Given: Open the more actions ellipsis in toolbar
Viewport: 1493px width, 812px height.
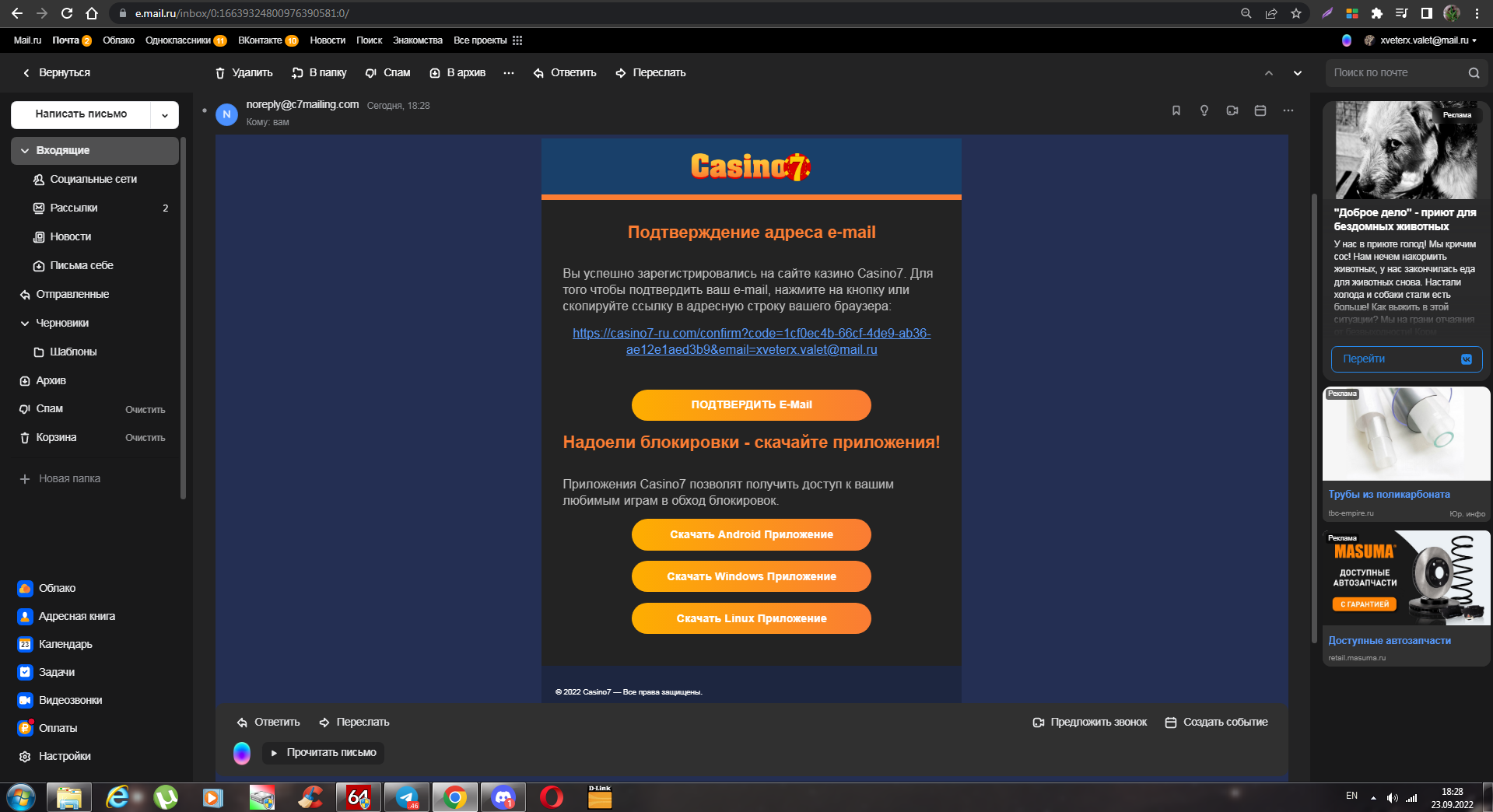Looking at the screenshot, I should [509, 73].
